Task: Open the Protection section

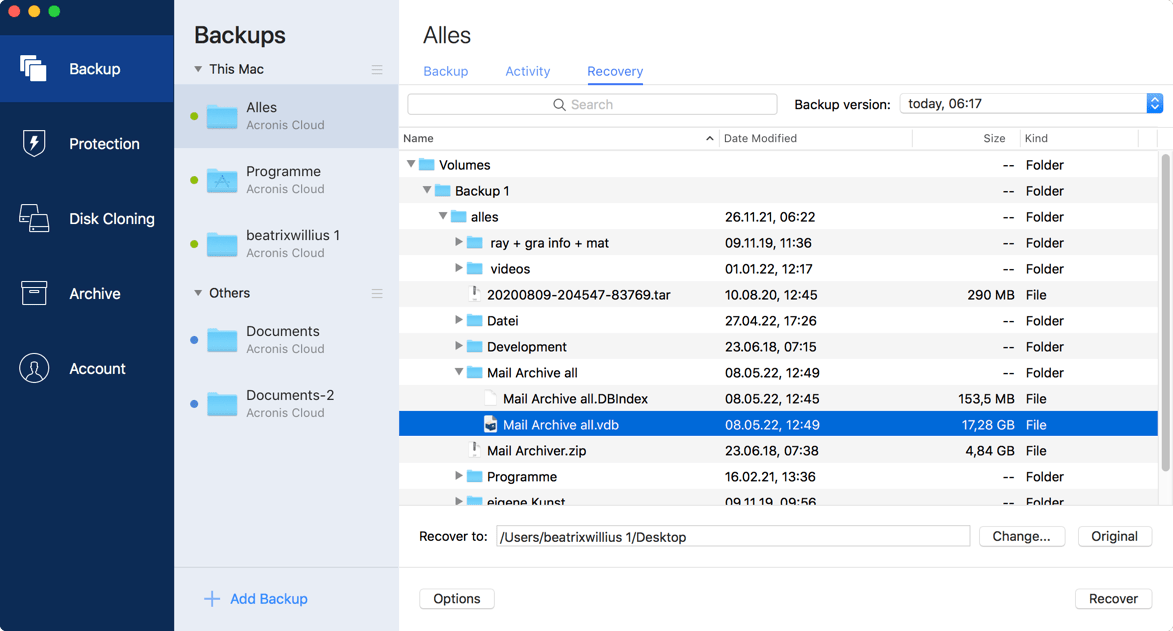Action: point(87,143)
